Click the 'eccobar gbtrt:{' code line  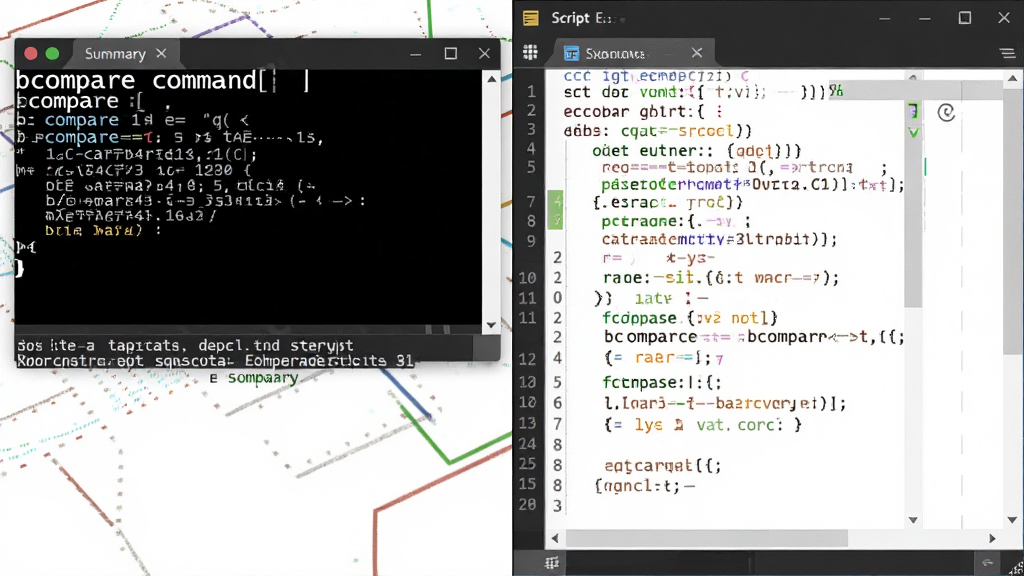[x=643, y=112]
